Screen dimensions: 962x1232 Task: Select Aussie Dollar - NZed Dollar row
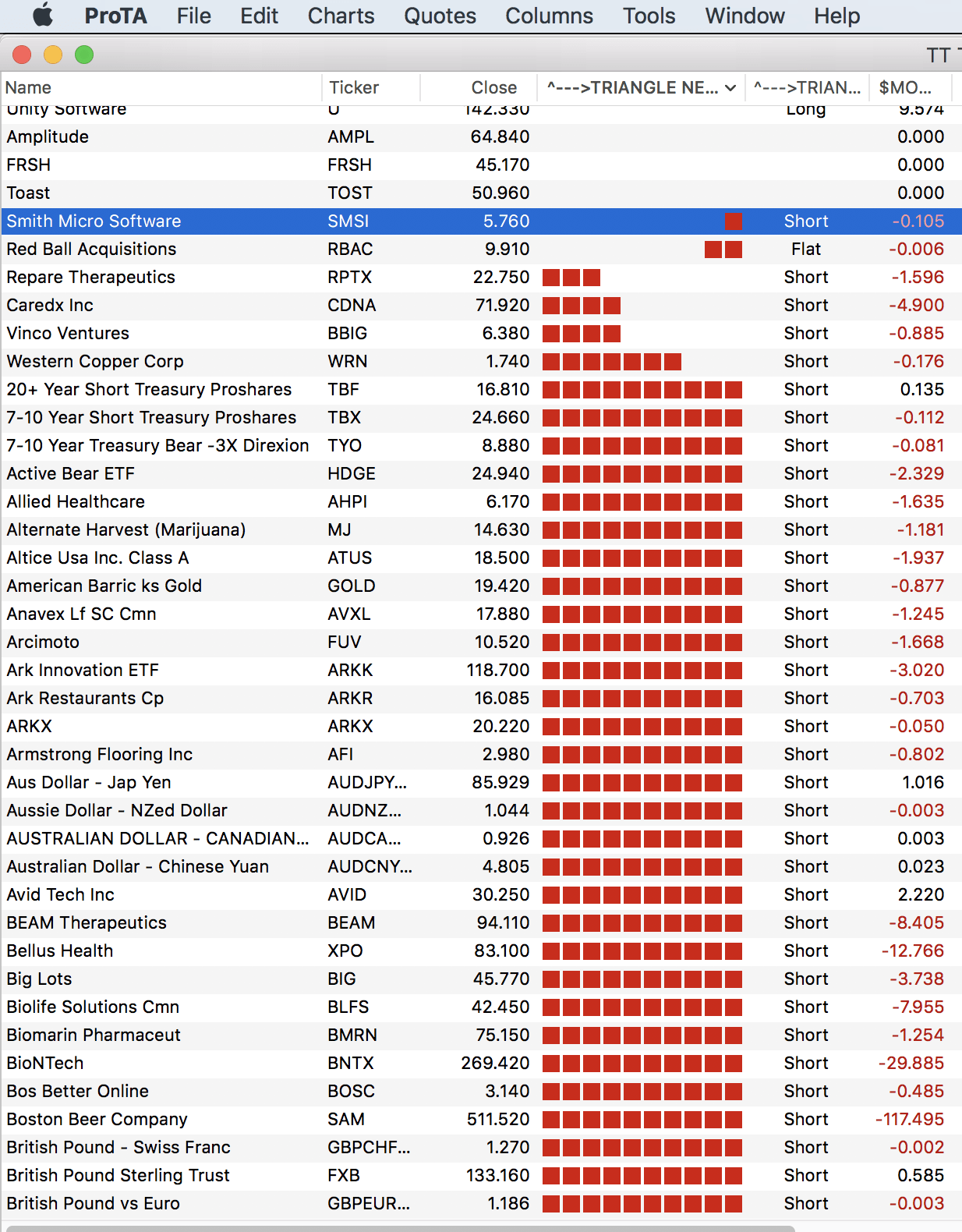tap(481, 811)
